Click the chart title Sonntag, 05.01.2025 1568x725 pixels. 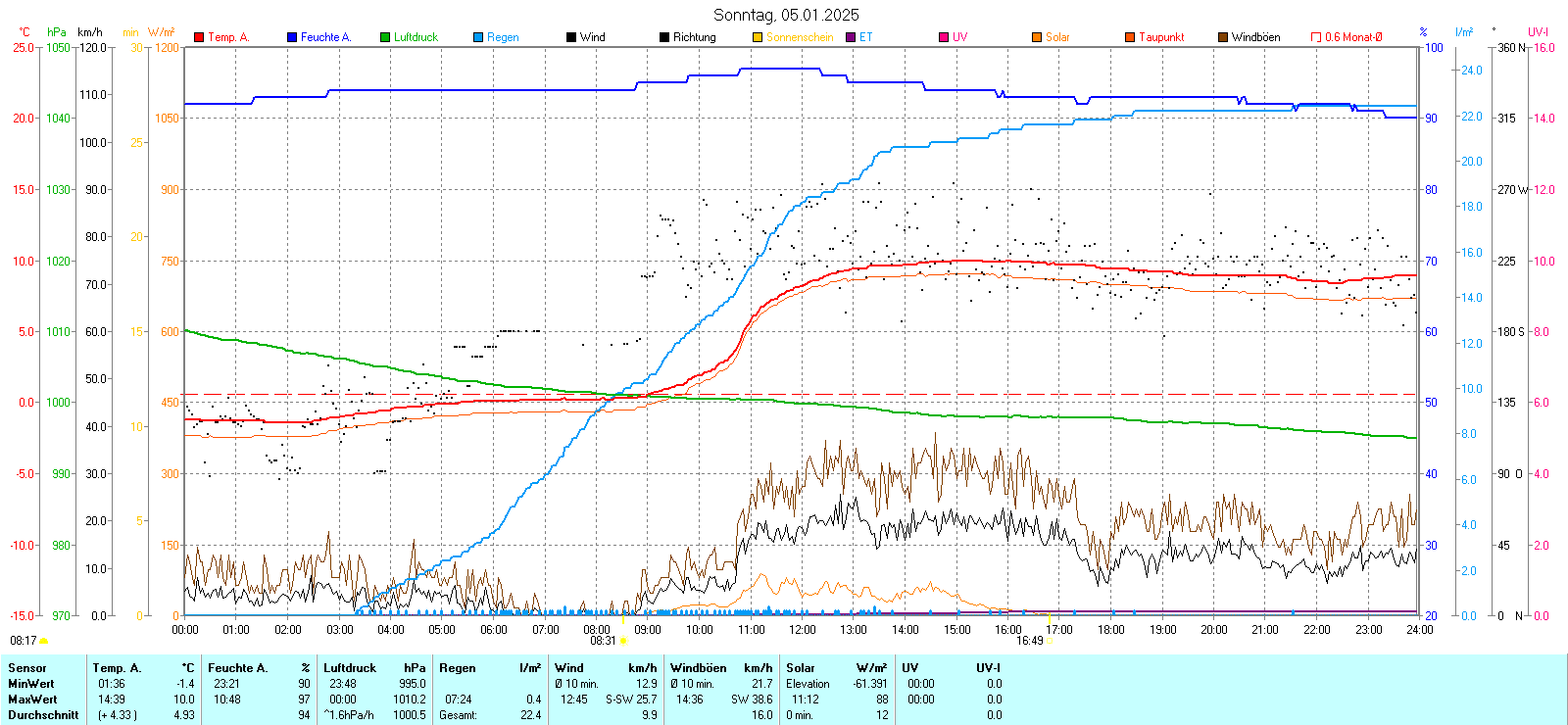(786, 15)
